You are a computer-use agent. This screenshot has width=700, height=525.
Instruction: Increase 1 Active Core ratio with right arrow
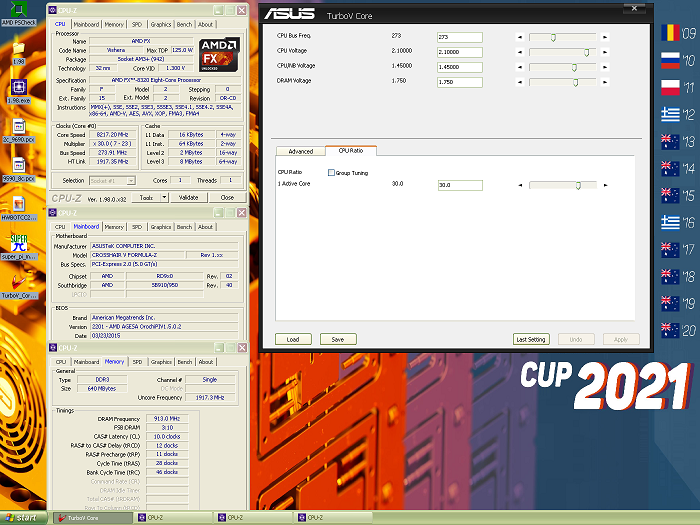point(605,185)
